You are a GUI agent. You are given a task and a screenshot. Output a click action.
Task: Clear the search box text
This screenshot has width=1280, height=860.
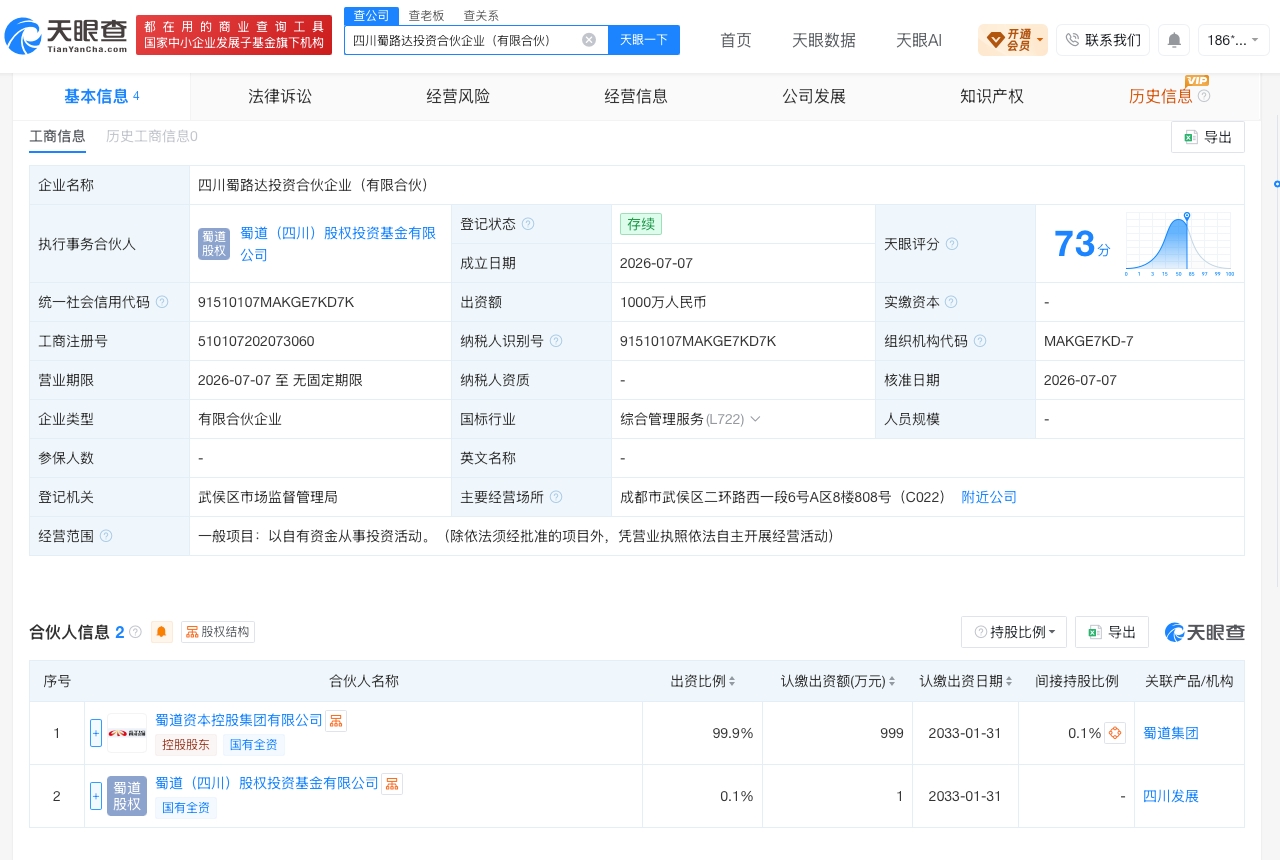[589, 40]
